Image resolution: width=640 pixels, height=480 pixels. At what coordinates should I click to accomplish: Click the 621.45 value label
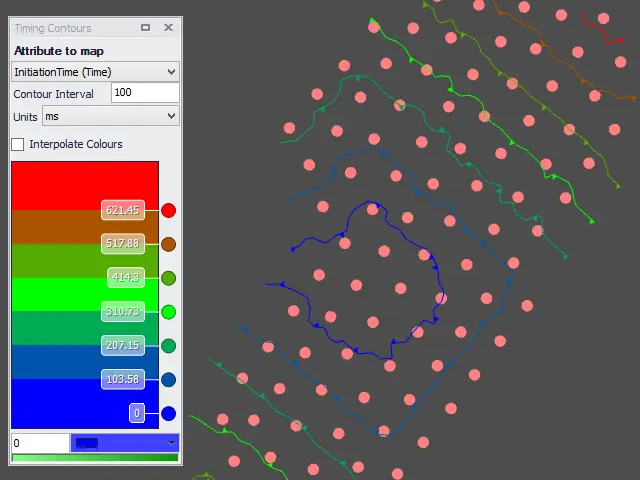(x=124, y=210)
